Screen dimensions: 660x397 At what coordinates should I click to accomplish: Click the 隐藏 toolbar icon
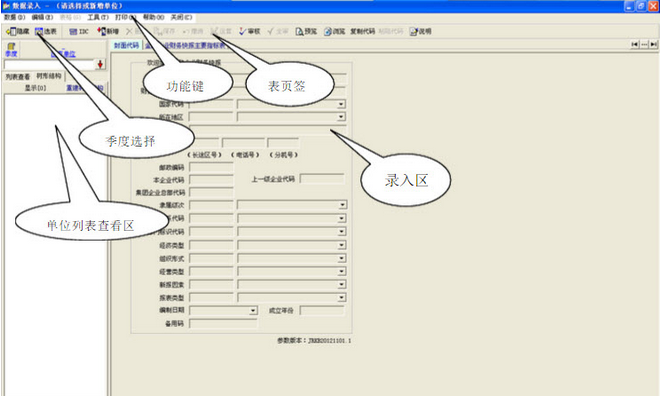17,32
